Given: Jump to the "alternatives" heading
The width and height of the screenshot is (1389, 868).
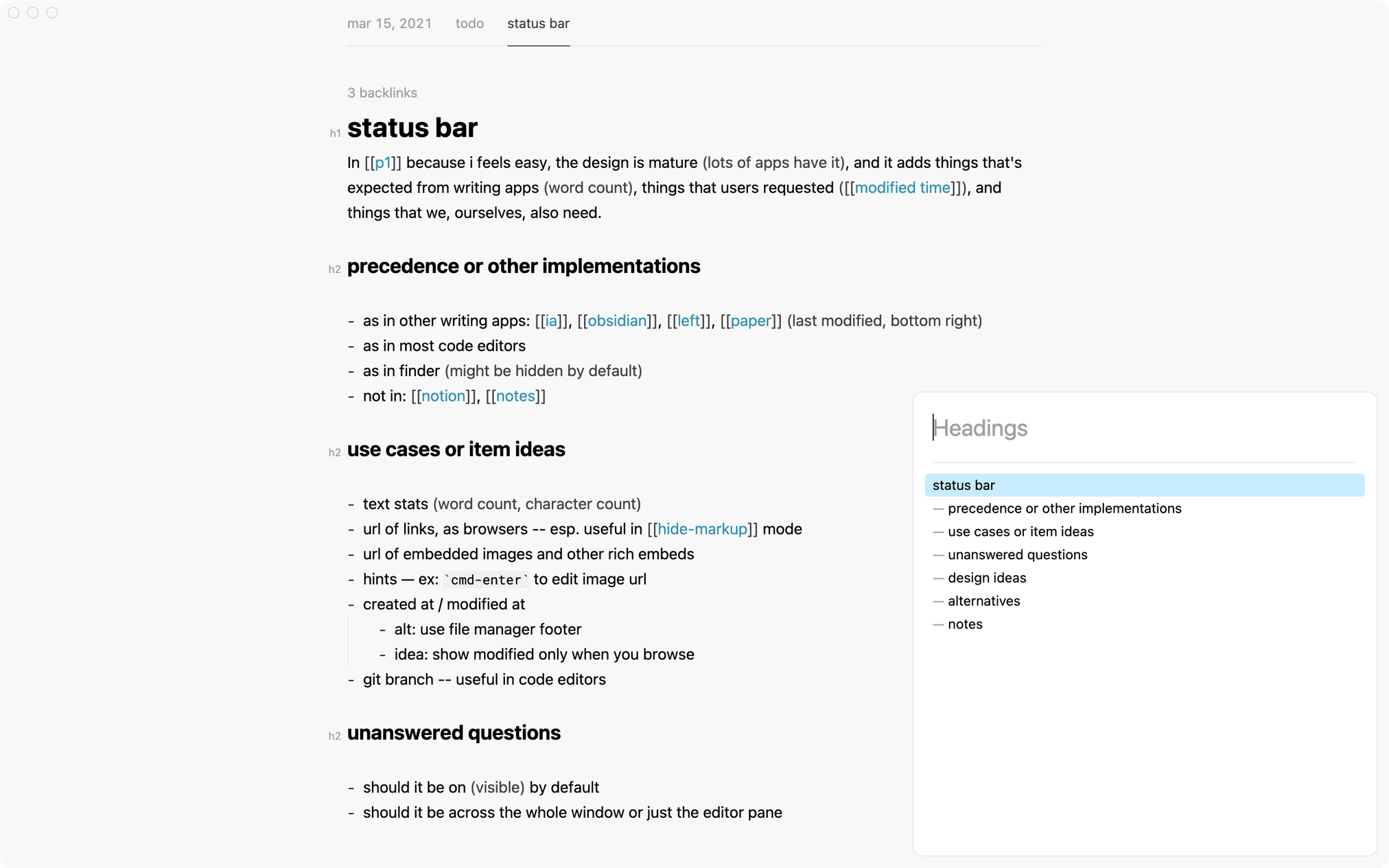Looking at the screenshot, I should (983, 601).
